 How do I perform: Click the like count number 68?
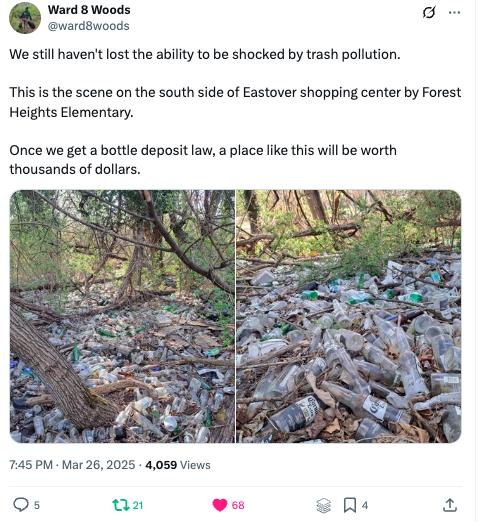238,505
